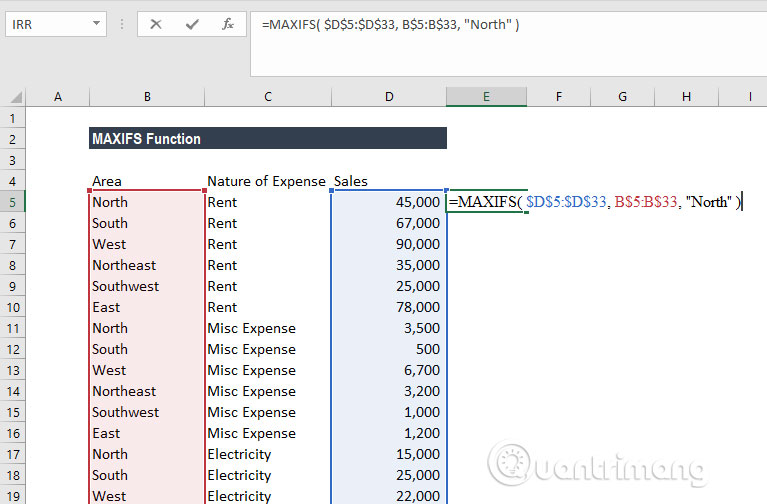767x504 pixels.
Task: Select column D header
Action: (x=389, y=97)
